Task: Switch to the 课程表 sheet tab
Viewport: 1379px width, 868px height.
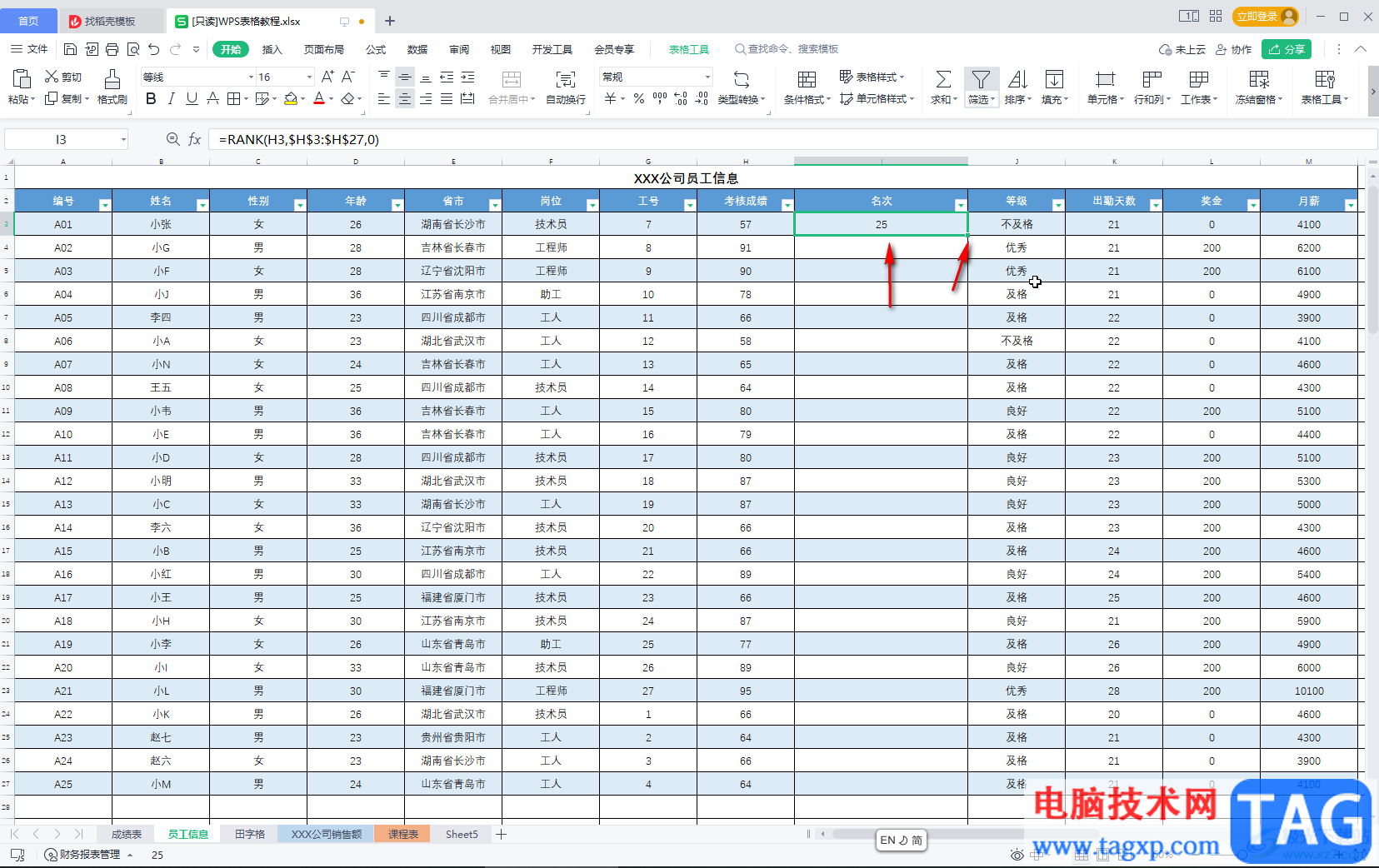Action: (x=403, y=834)
